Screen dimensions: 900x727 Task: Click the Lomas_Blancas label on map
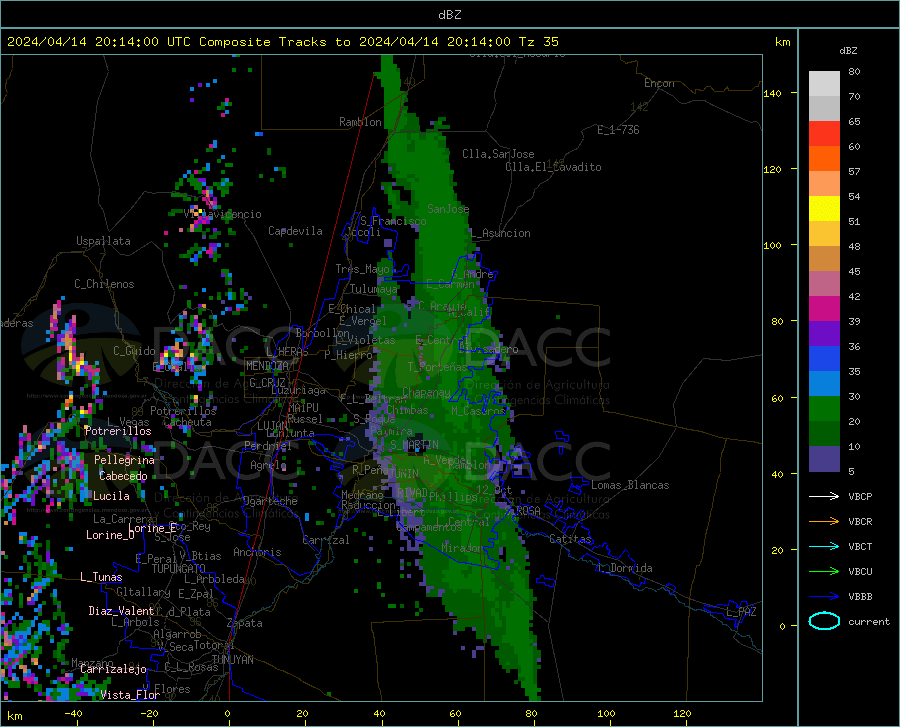630,485
